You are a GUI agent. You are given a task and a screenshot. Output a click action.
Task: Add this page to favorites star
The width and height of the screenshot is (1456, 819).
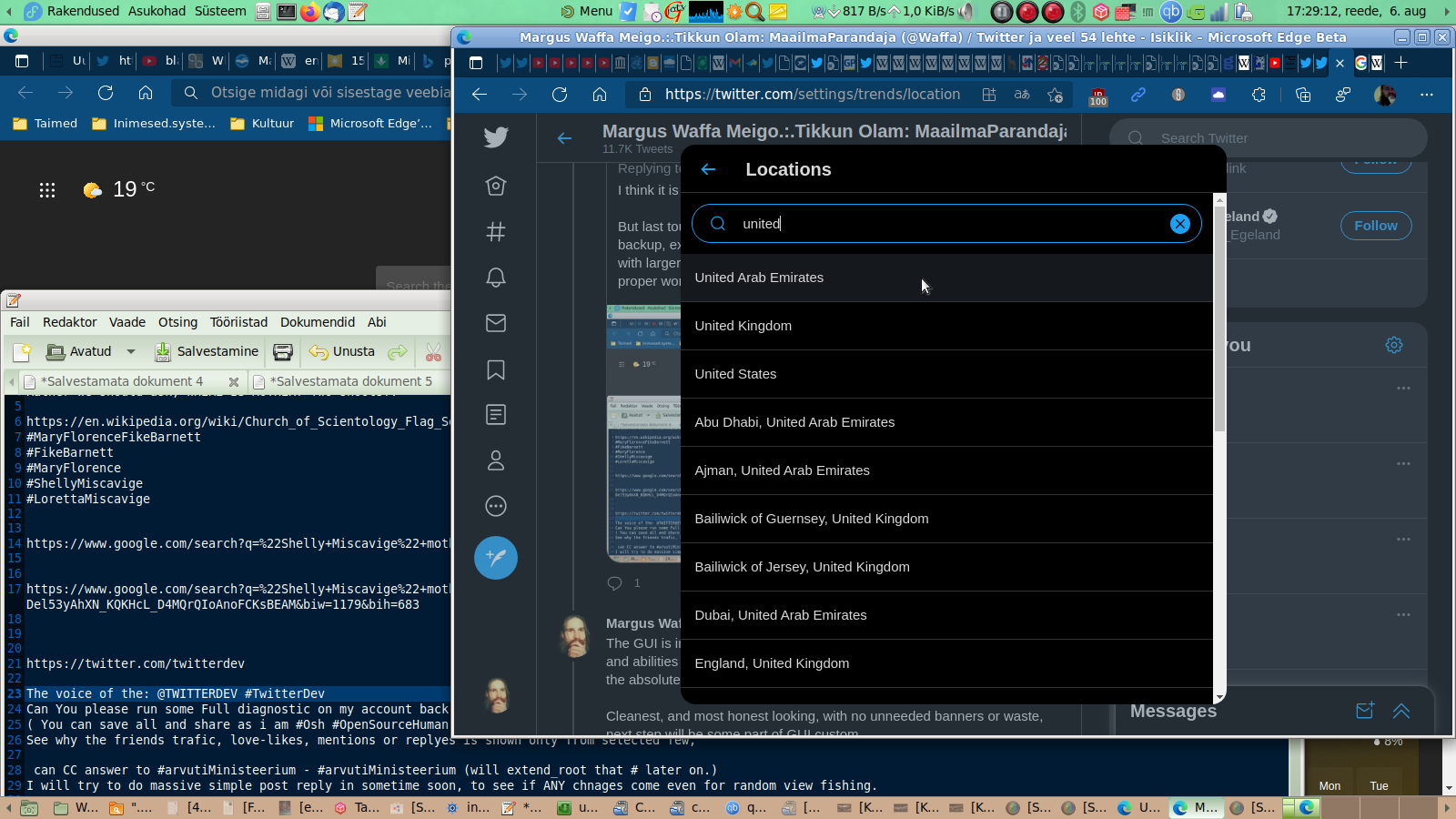1056,95
